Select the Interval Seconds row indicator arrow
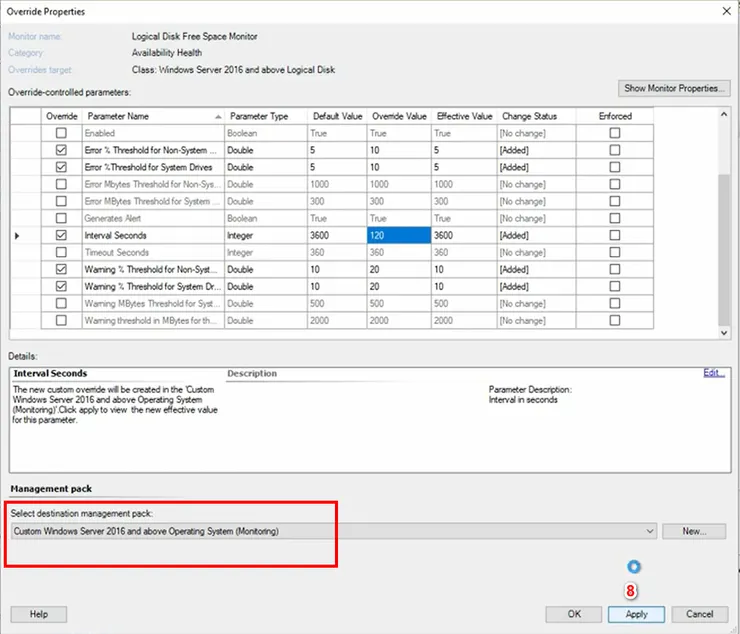Viewport: 740px width, 634px height. (18, 235)
